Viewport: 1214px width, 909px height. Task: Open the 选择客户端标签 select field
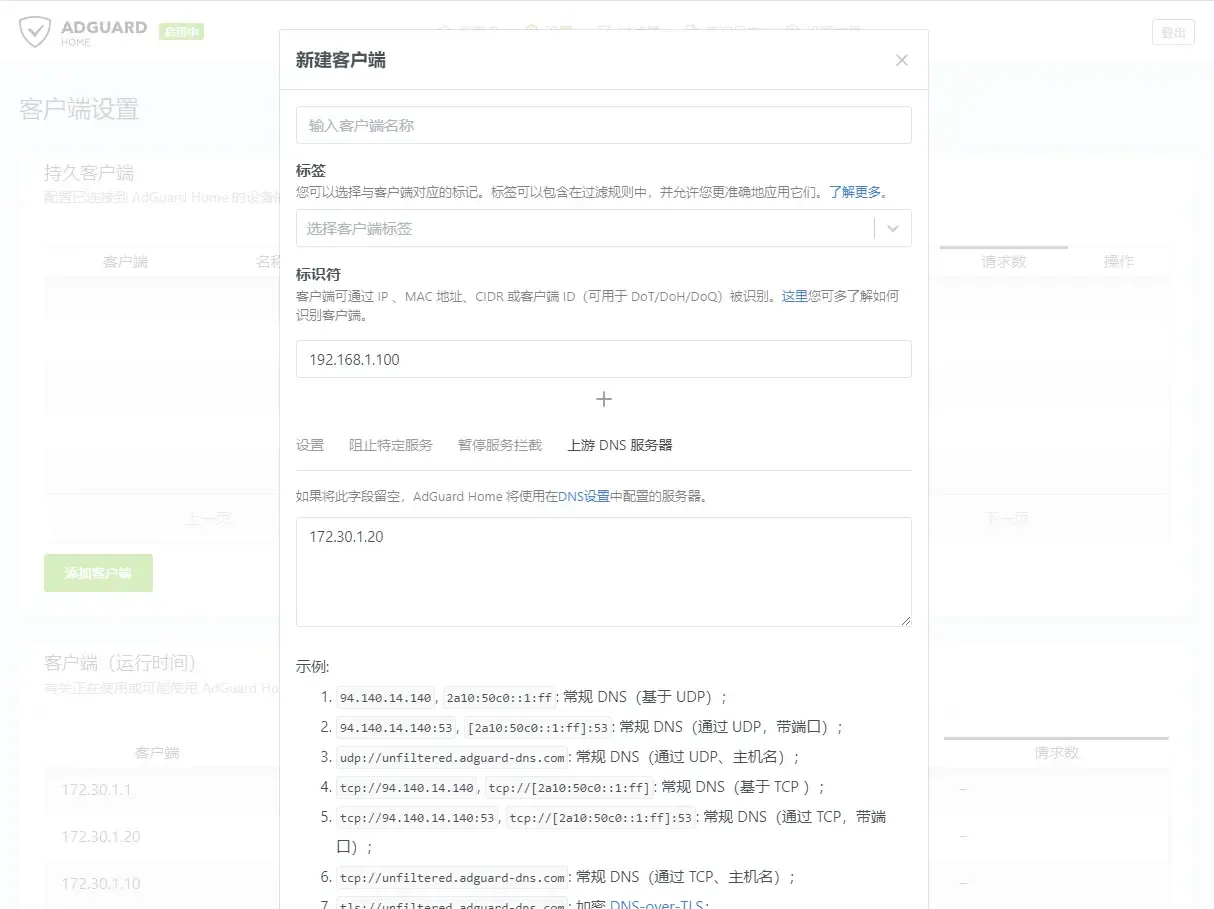click(585, 229)
